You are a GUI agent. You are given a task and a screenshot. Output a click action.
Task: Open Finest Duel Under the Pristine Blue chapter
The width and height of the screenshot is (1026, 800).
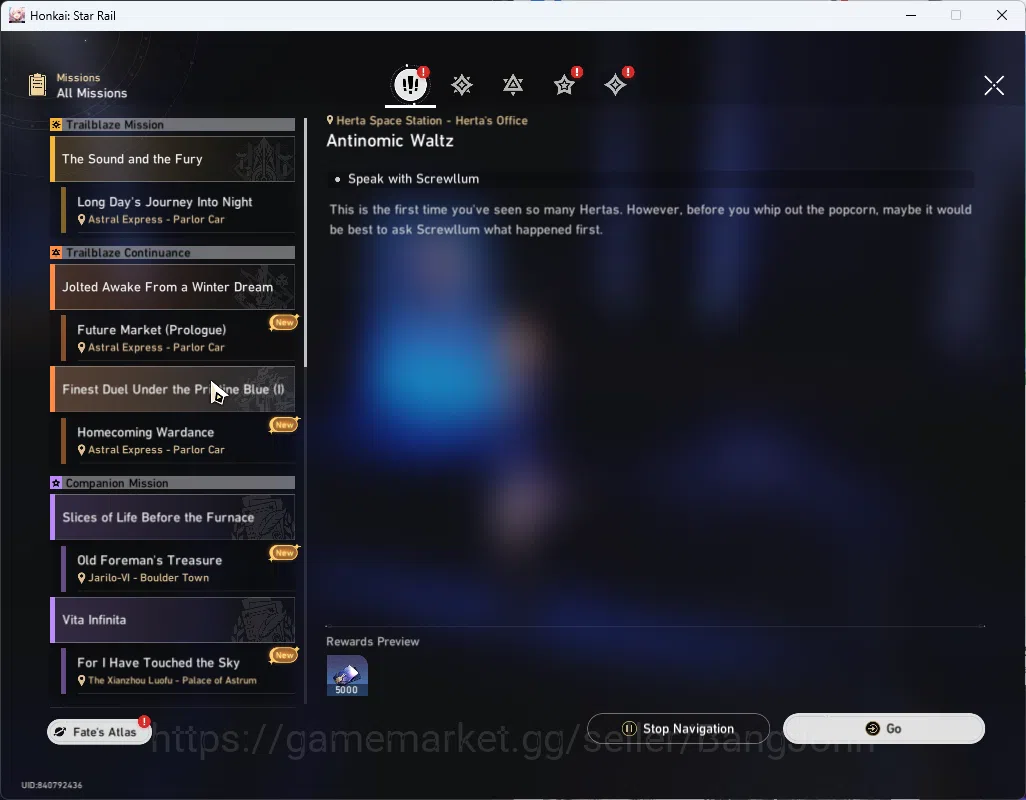(x=173, y=389)
